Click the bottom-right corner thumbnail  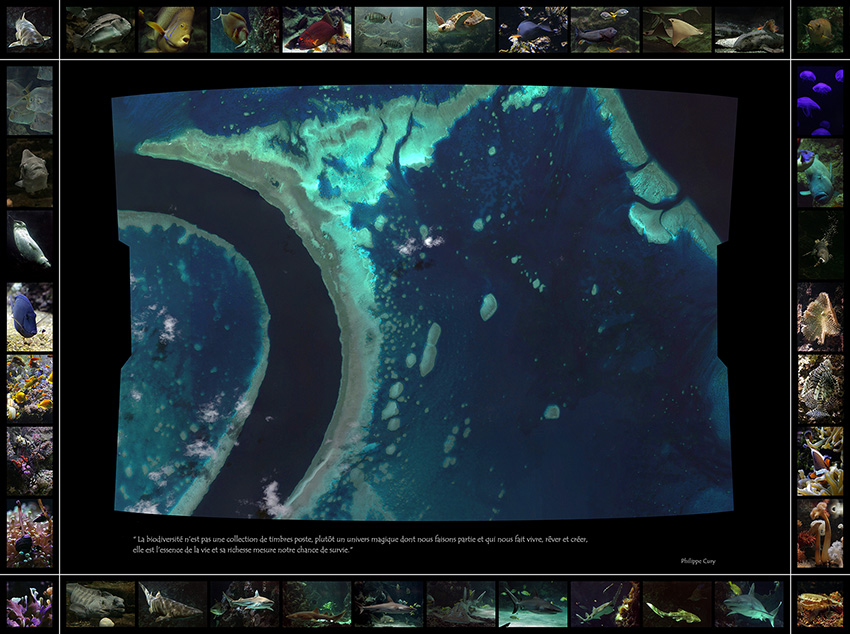820,604
